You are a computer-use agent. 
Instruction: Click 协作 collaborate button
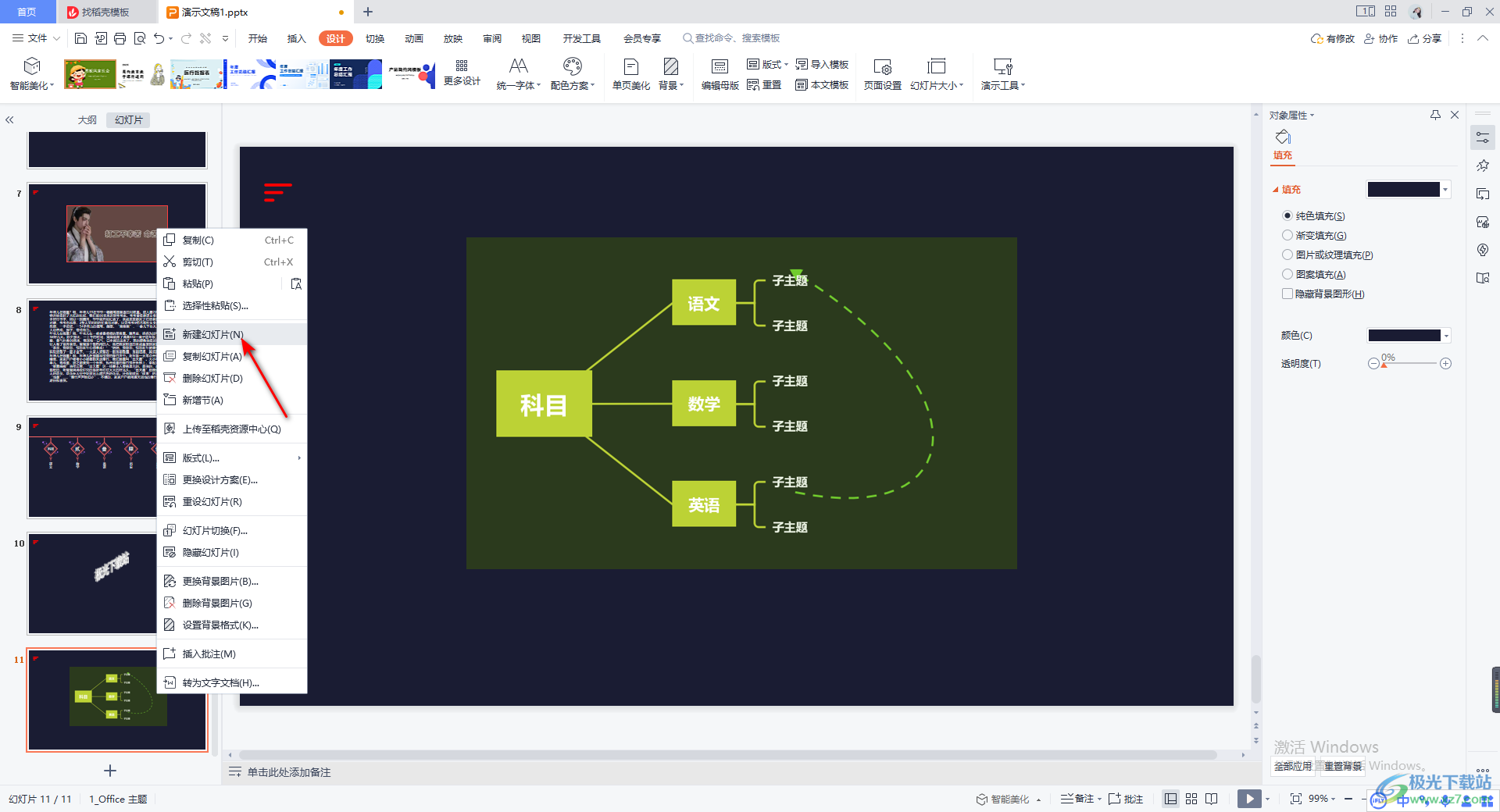tap(1380, 38)
